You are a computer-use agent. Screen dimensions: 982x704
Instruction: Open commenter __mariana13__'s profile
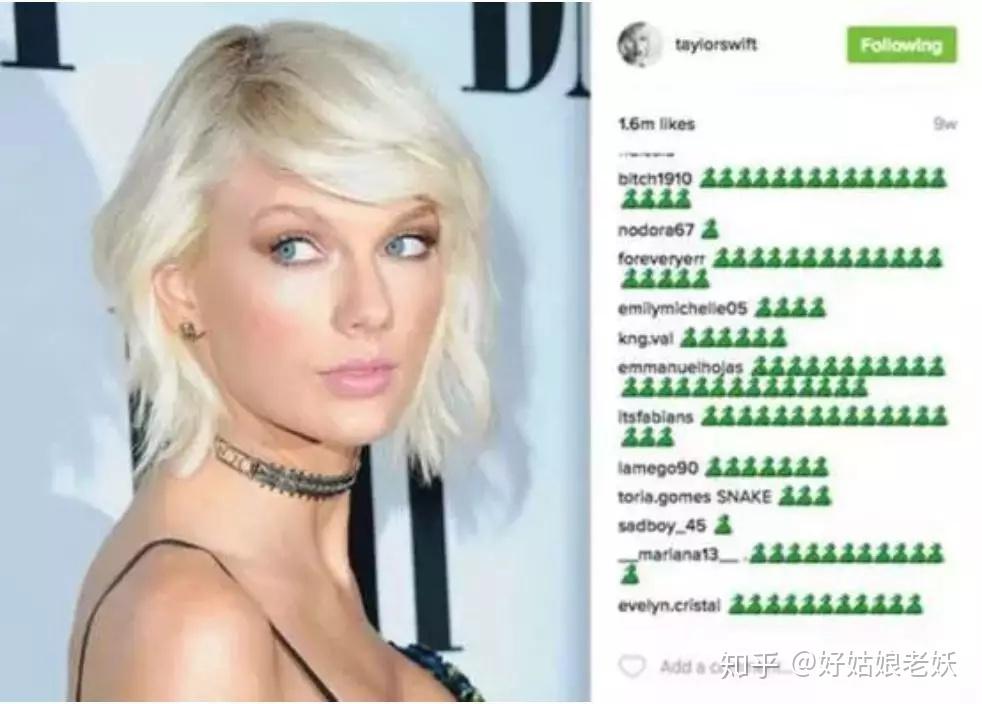click(x=679, y=555)
